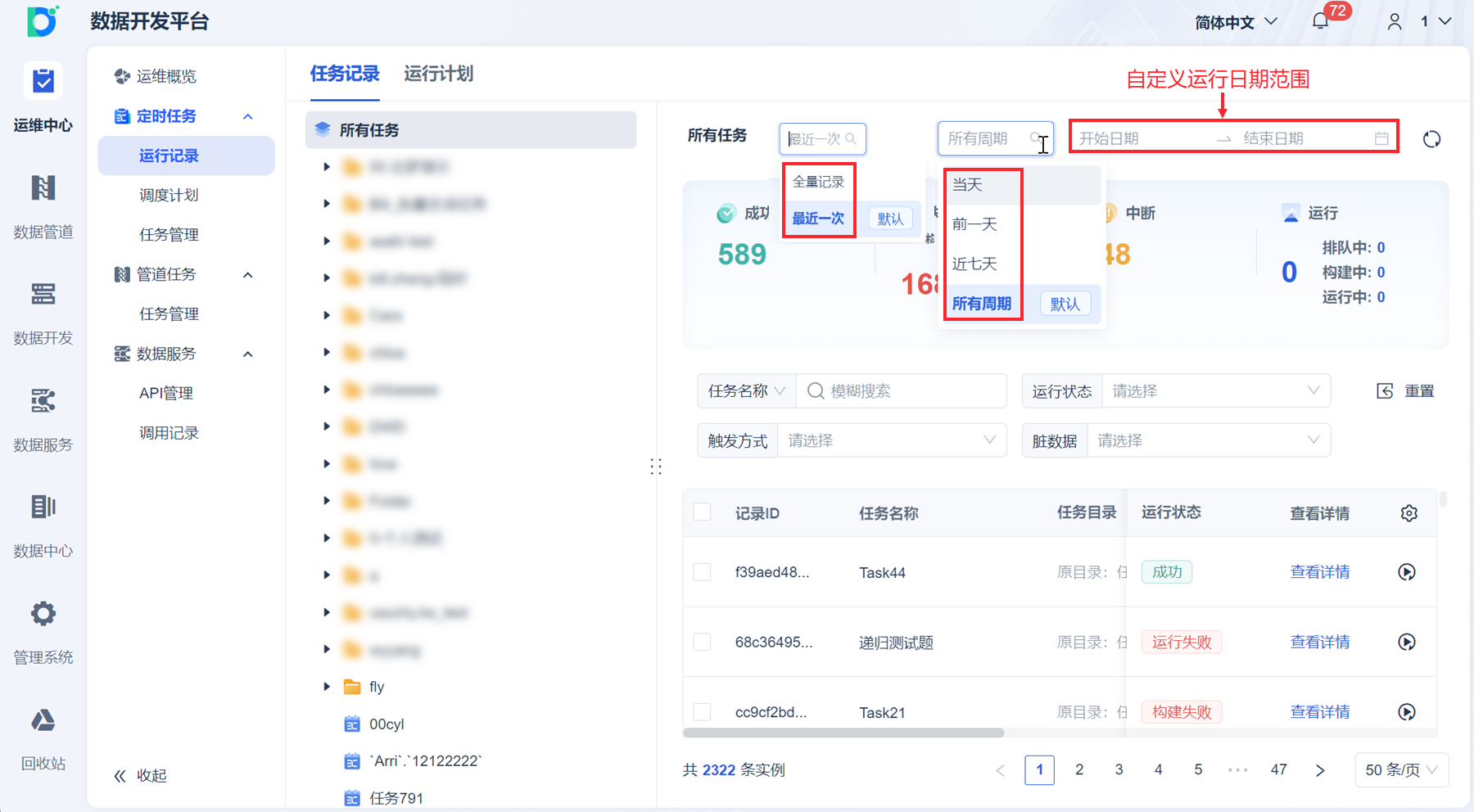Open the 数据管道 sidebar icon
Viewport: 1474px width, 812px height.
pyautogui.click(x=43, y=188)
